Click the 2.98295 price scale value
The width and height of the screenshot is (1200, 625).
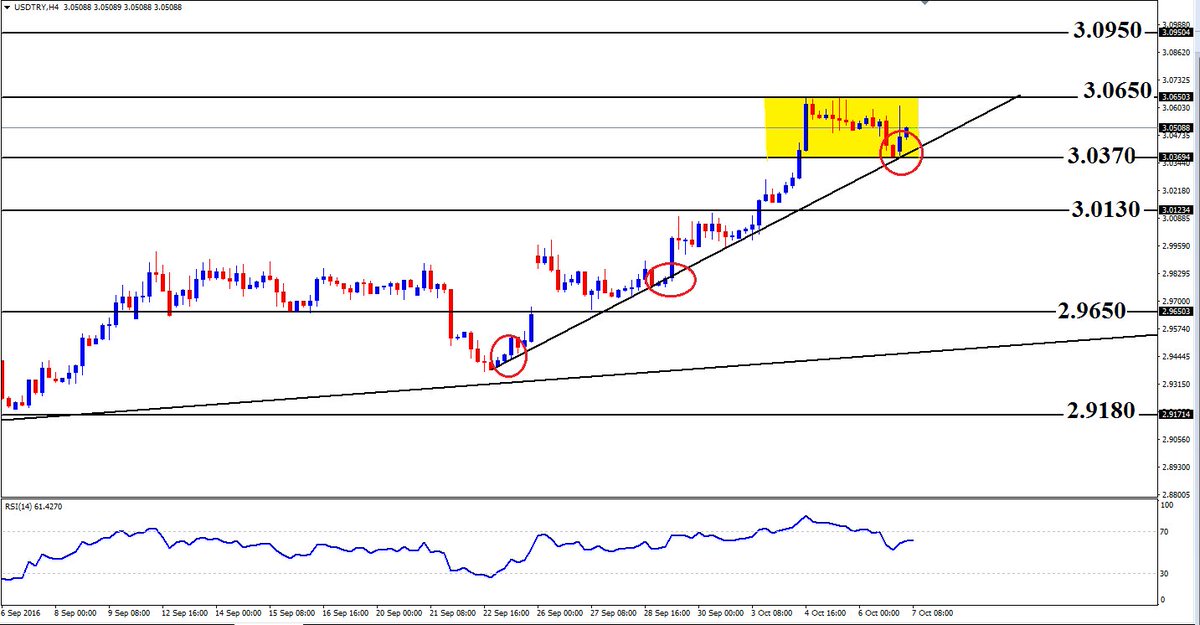(1176, 273)
